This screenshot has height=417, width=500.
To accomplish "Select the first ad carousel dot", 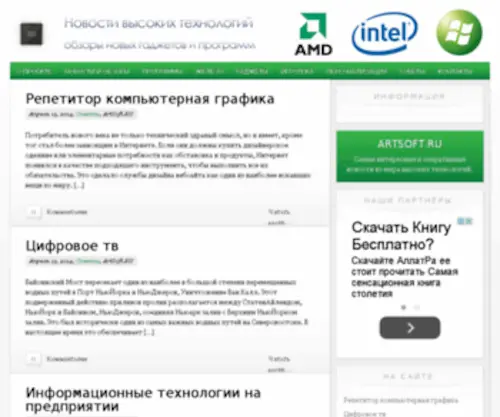I will pyautogui.click(x=404, y=307).
